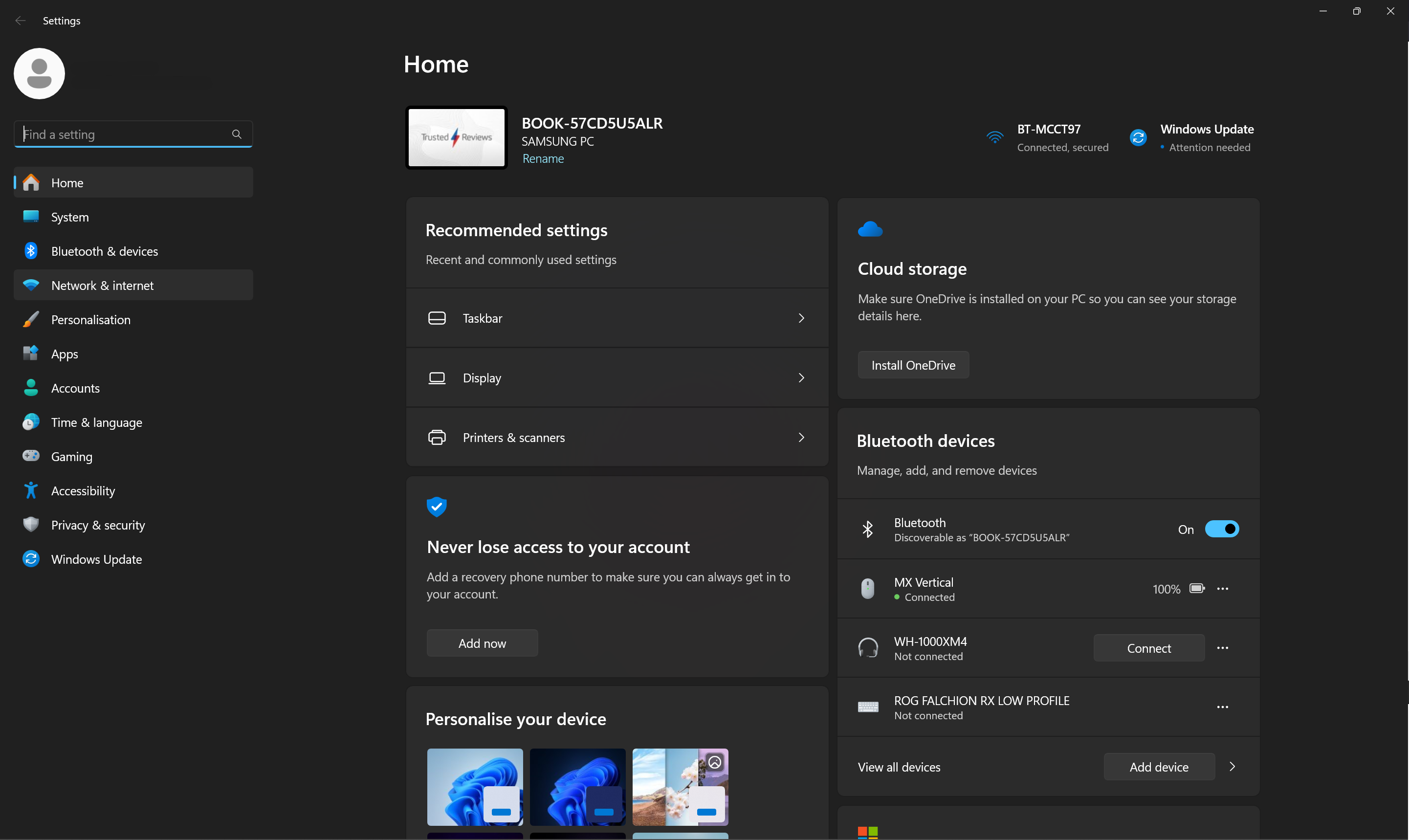
Task: Click the search magnifier icon
Action: (237, 134)
